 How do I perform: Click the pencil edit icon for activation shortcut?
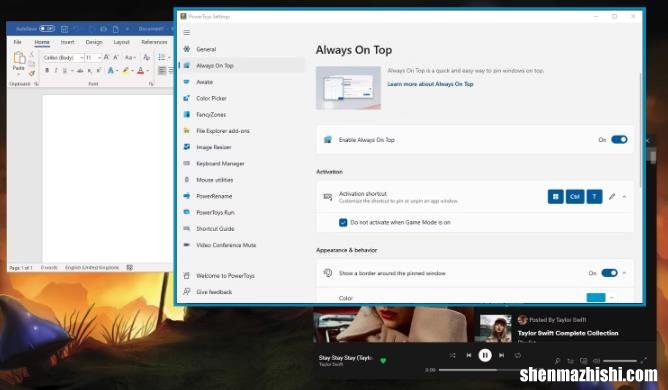(612, 196)
